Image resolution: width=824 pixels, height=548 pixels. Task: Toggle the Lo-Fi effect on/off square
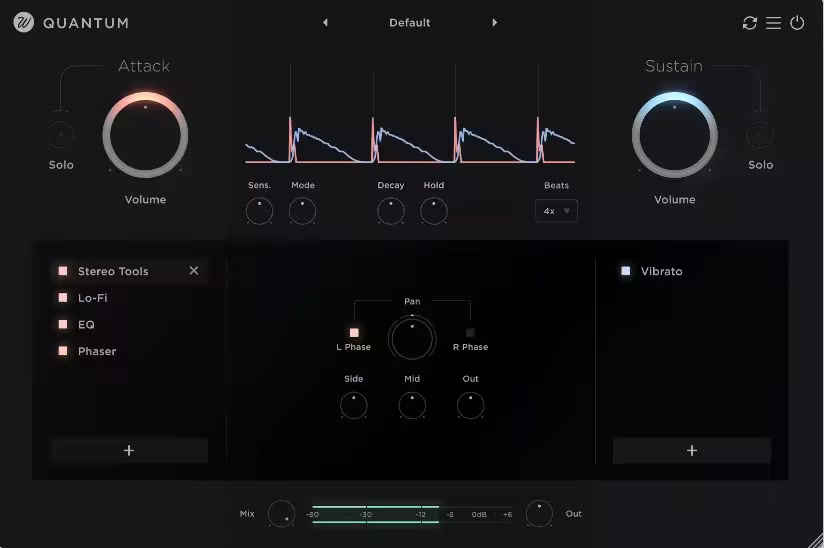click(63, 298)
